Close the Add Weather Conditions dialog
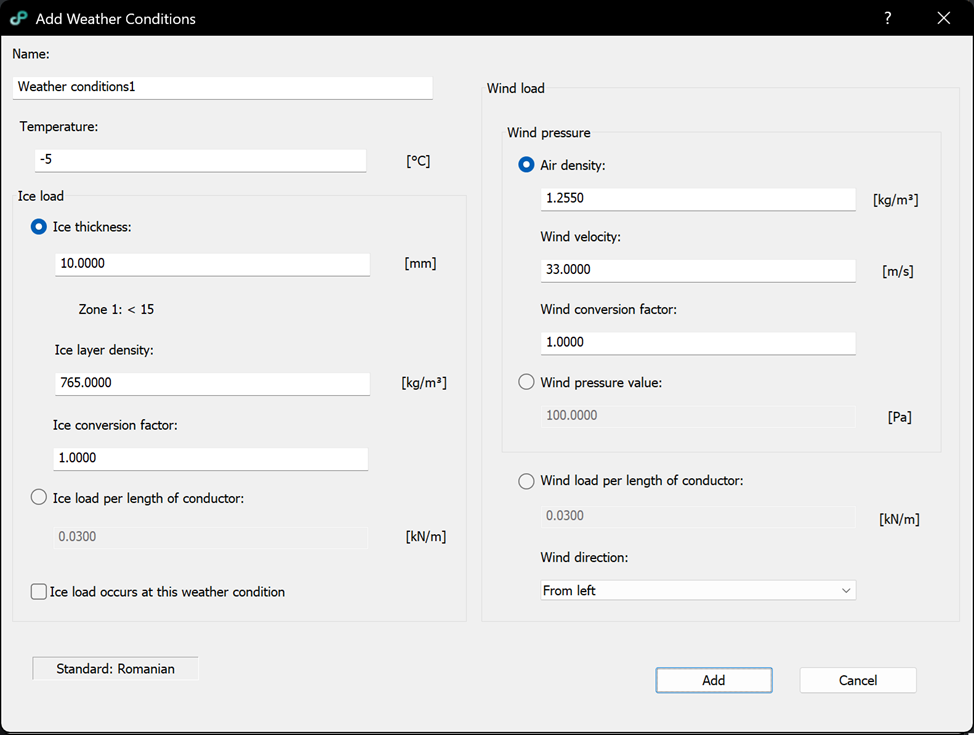The height and width of the screenshot is (735, 974). (x=943, y=18)
